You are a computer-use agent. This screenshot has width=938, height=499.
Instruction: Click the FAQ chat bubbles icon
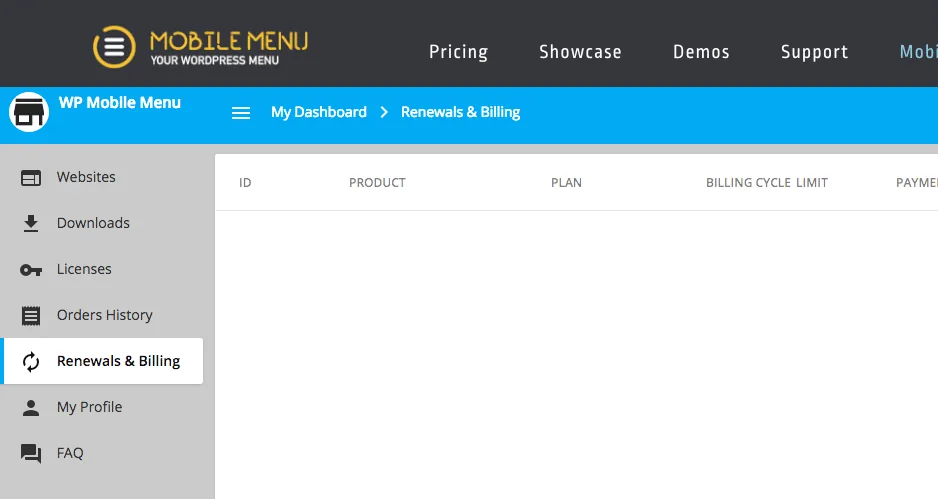point(31,454)
